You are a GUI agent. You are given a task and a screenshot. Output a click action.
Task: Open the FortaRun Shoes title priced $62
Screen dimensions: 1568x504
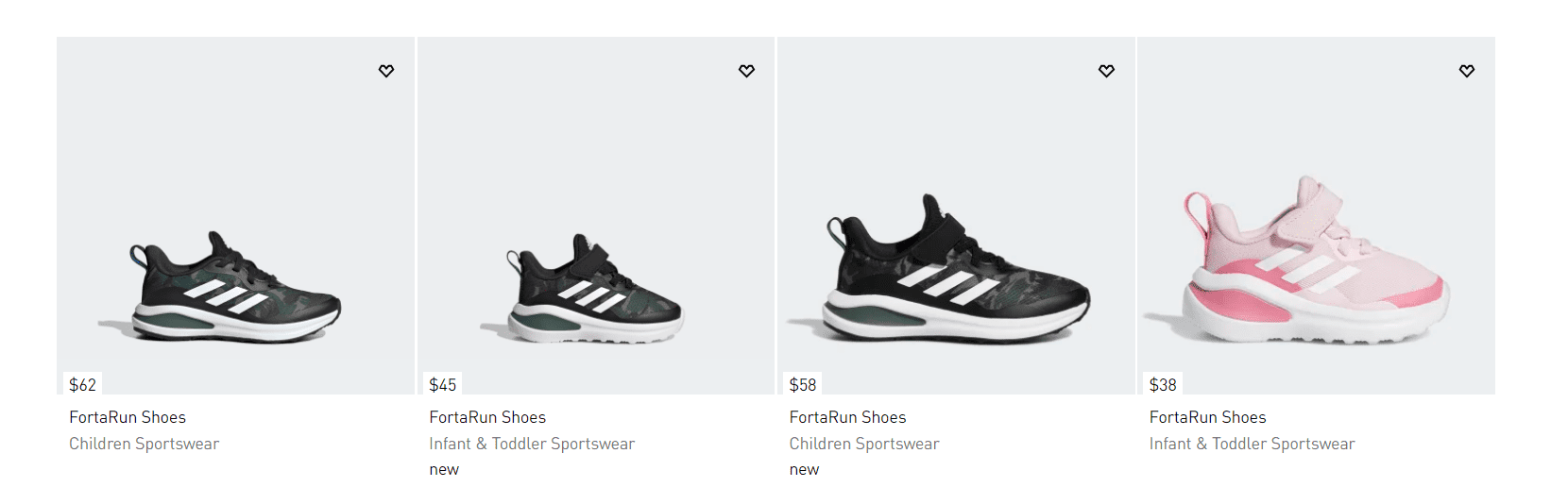(128, 417)
